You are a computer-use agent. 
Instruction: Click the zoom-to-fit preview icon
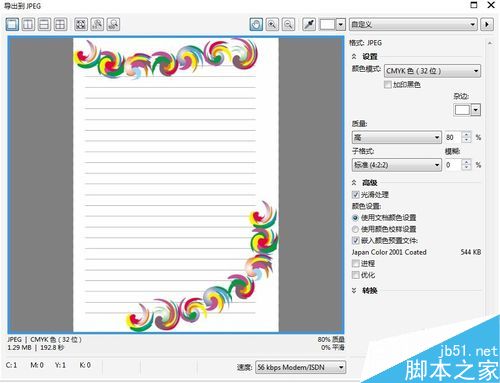click(81, 24)
